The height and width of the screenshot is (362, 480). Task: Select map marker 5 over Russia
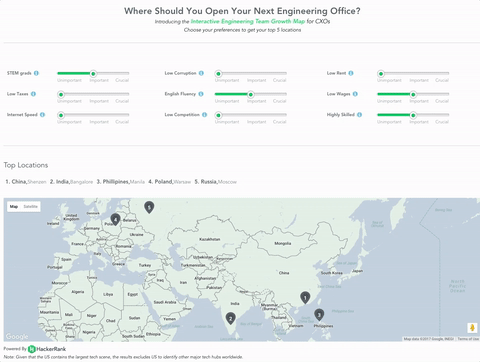149,207
